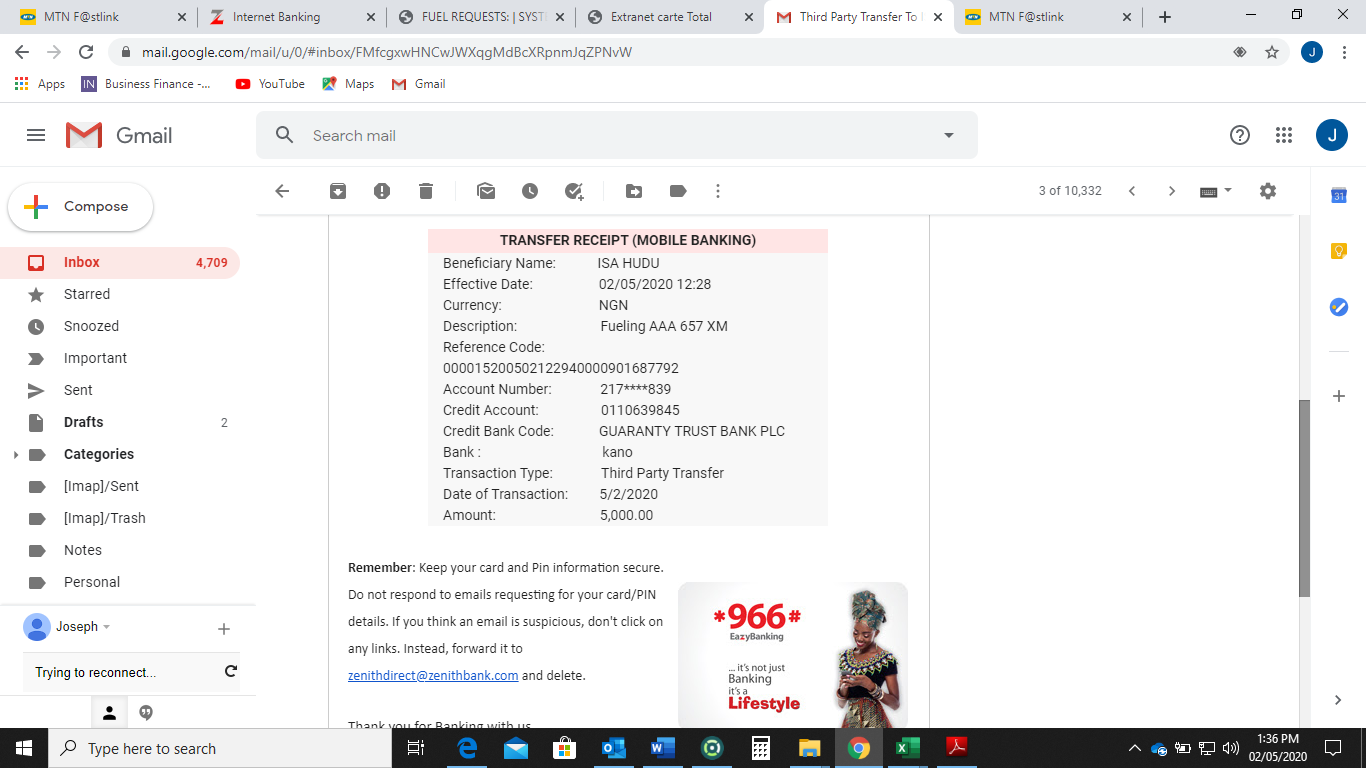
Task: Open the Gmail main menu hamburger
Action: coord(36,135)
